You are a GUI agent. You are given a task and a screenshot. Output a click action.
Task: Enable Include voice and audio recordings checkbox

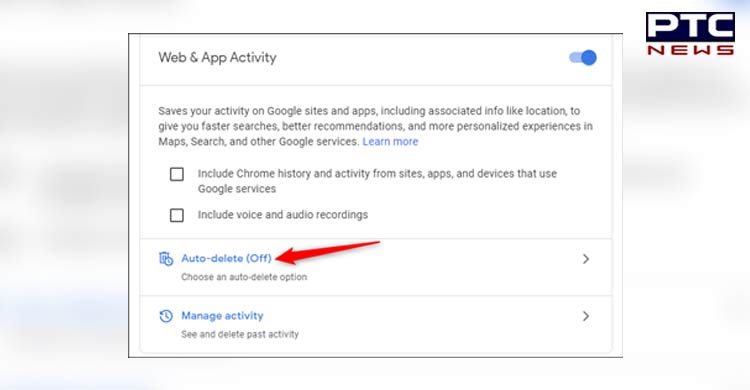point(177,215)
